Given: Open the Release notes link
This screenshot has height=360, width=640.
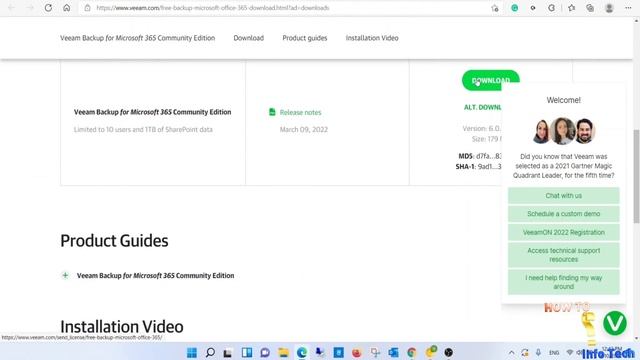Looking at the screenshot, I should tap(300, 112).
